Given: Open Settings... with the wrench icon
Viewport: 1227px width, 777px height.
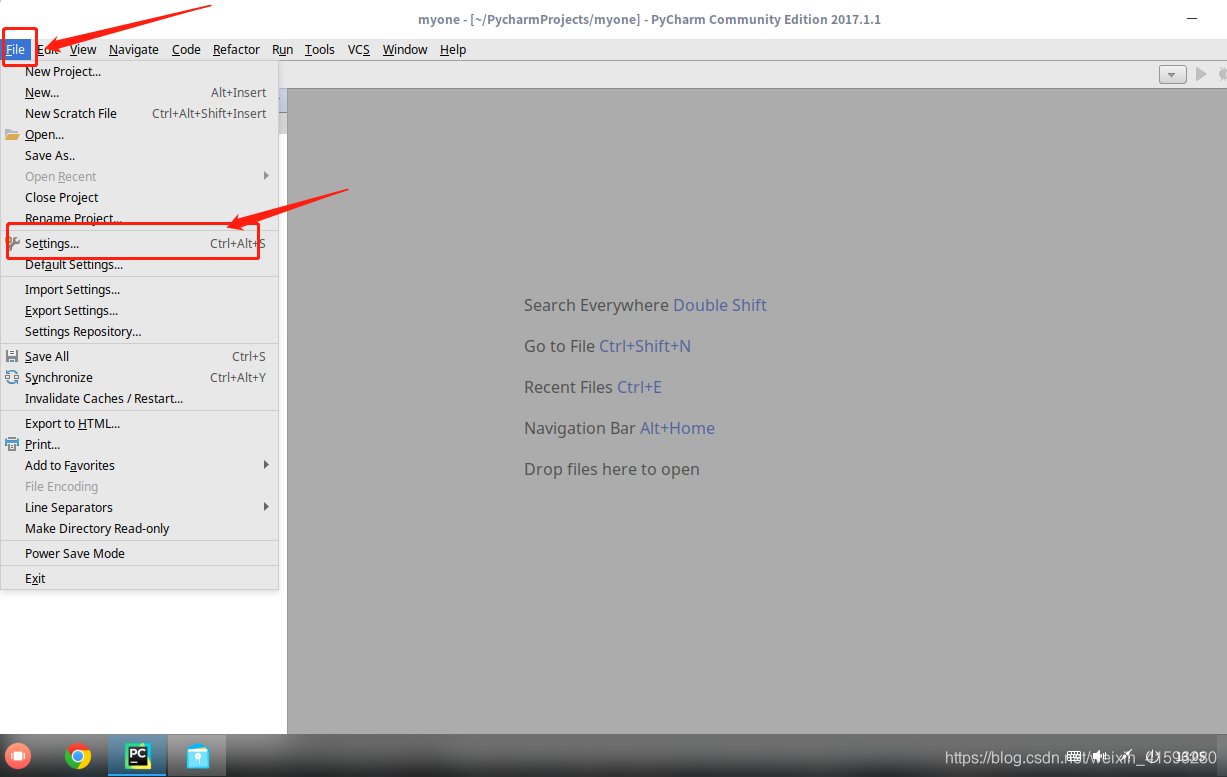Looking at the screenshot, I should click(x=139, y=243).
